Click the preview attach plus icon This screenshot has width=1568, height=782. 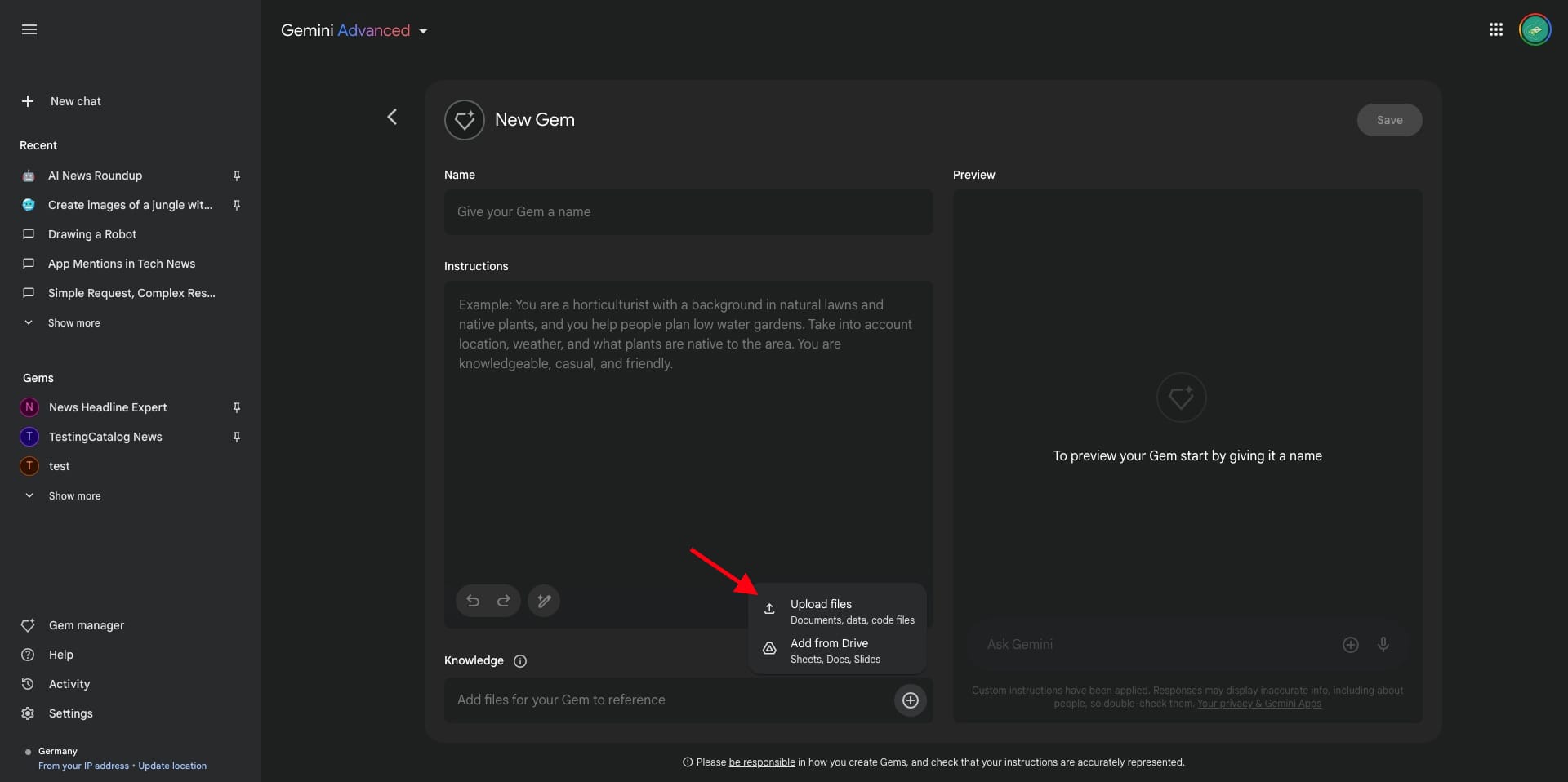pos(1351,645)
